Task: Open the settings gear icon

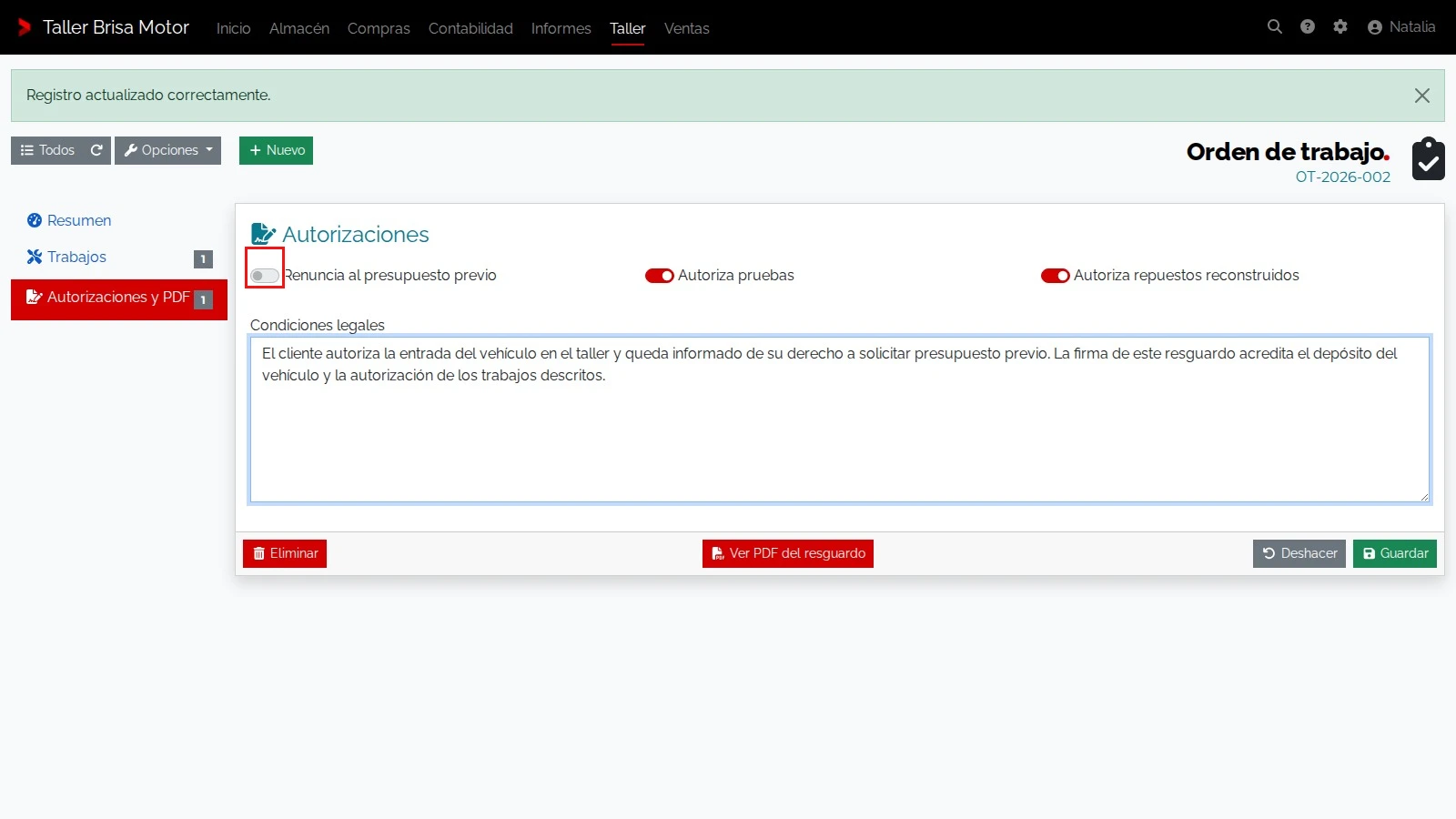Action: (x=1340, y=27)
